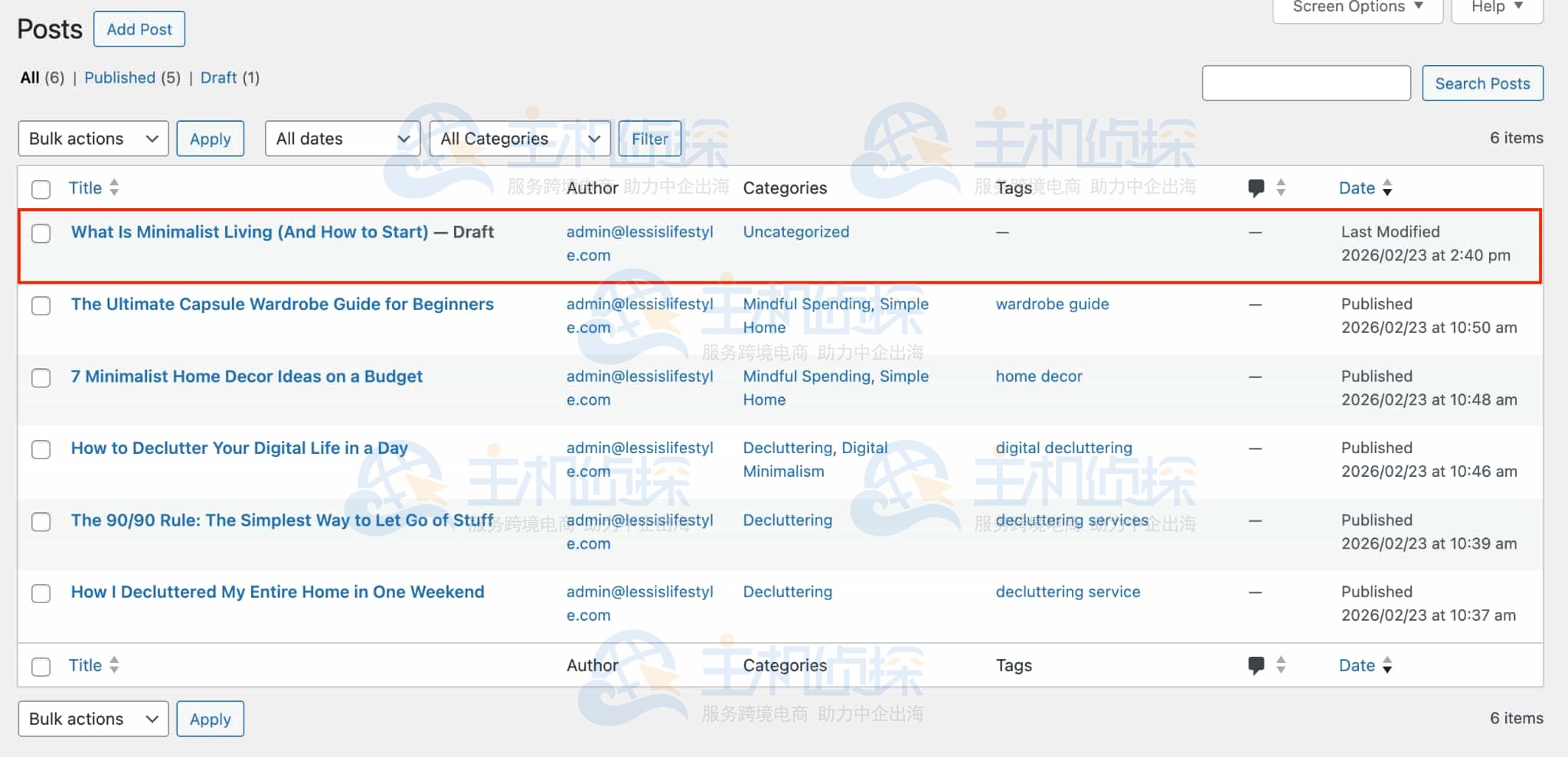This screenshot has height=757, width=1568.
Task: Switch to the Published posts view
Action: 119,78
